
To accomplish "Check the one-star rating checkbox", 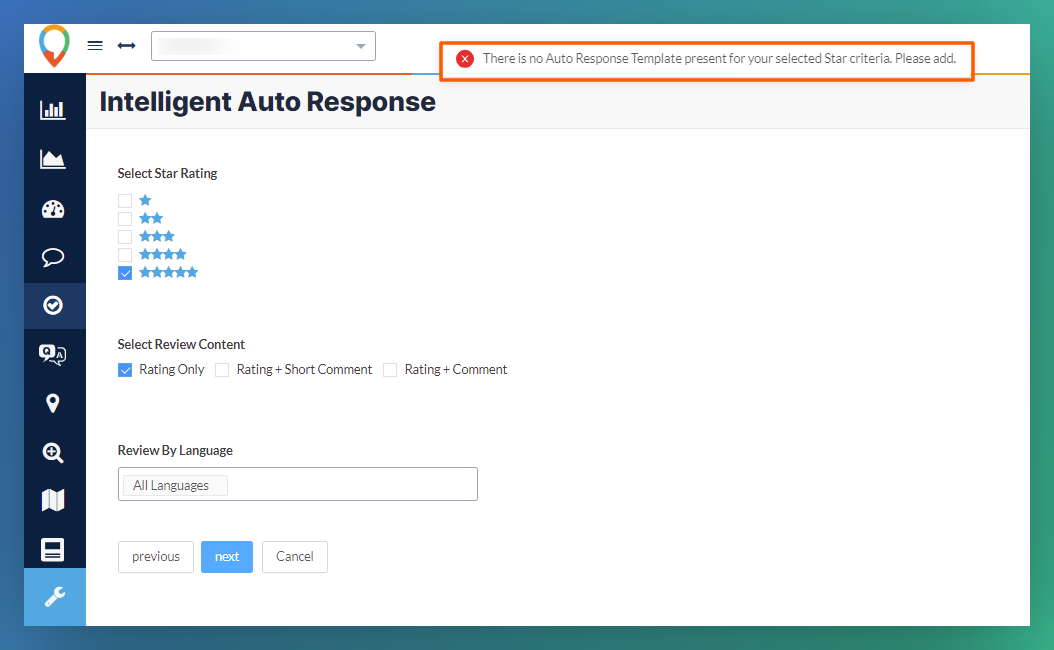I will coord(125,201).
